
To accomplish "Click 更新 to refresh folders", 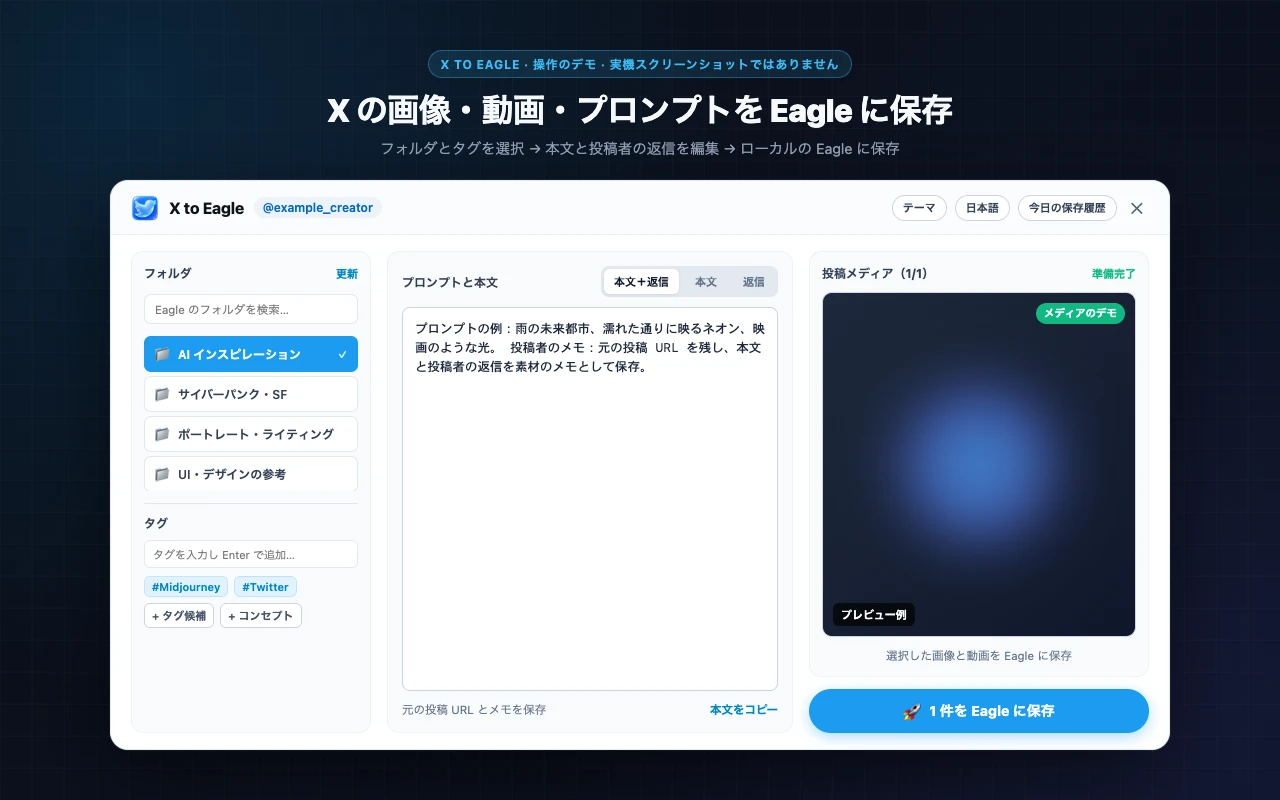I will 347,274.
